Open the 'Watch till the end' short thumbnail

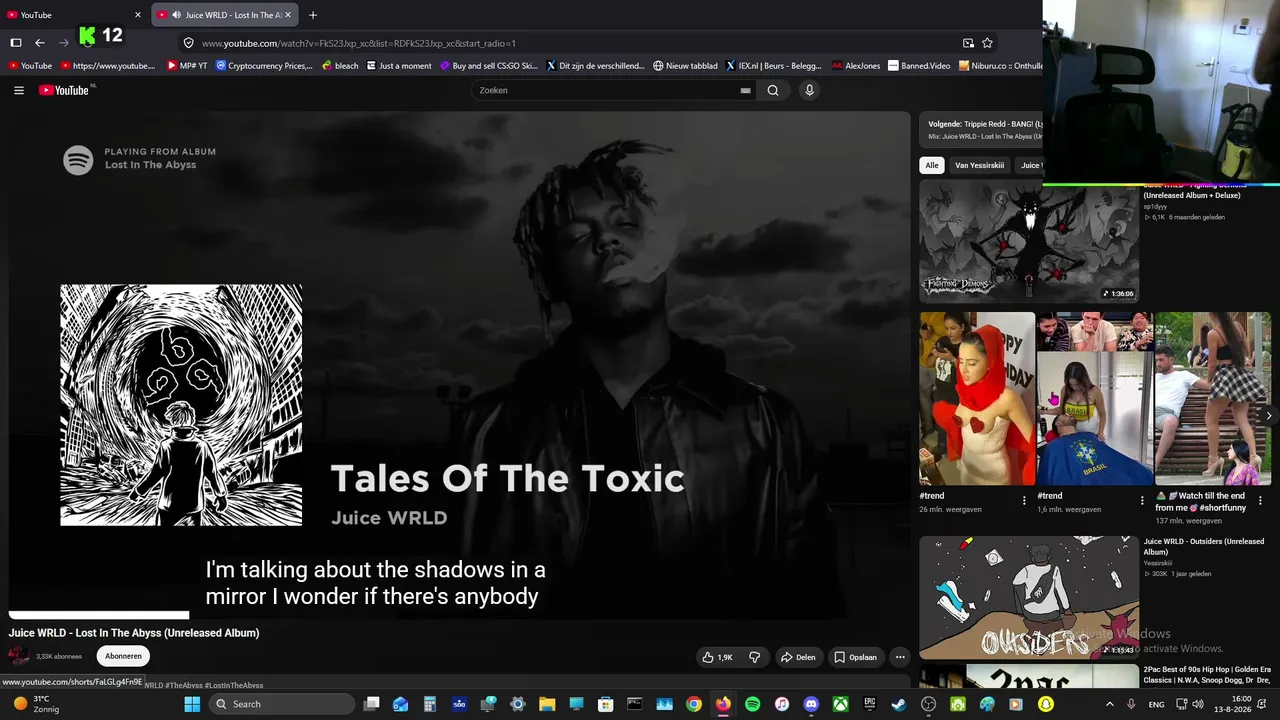click(x=1213, y=399)
